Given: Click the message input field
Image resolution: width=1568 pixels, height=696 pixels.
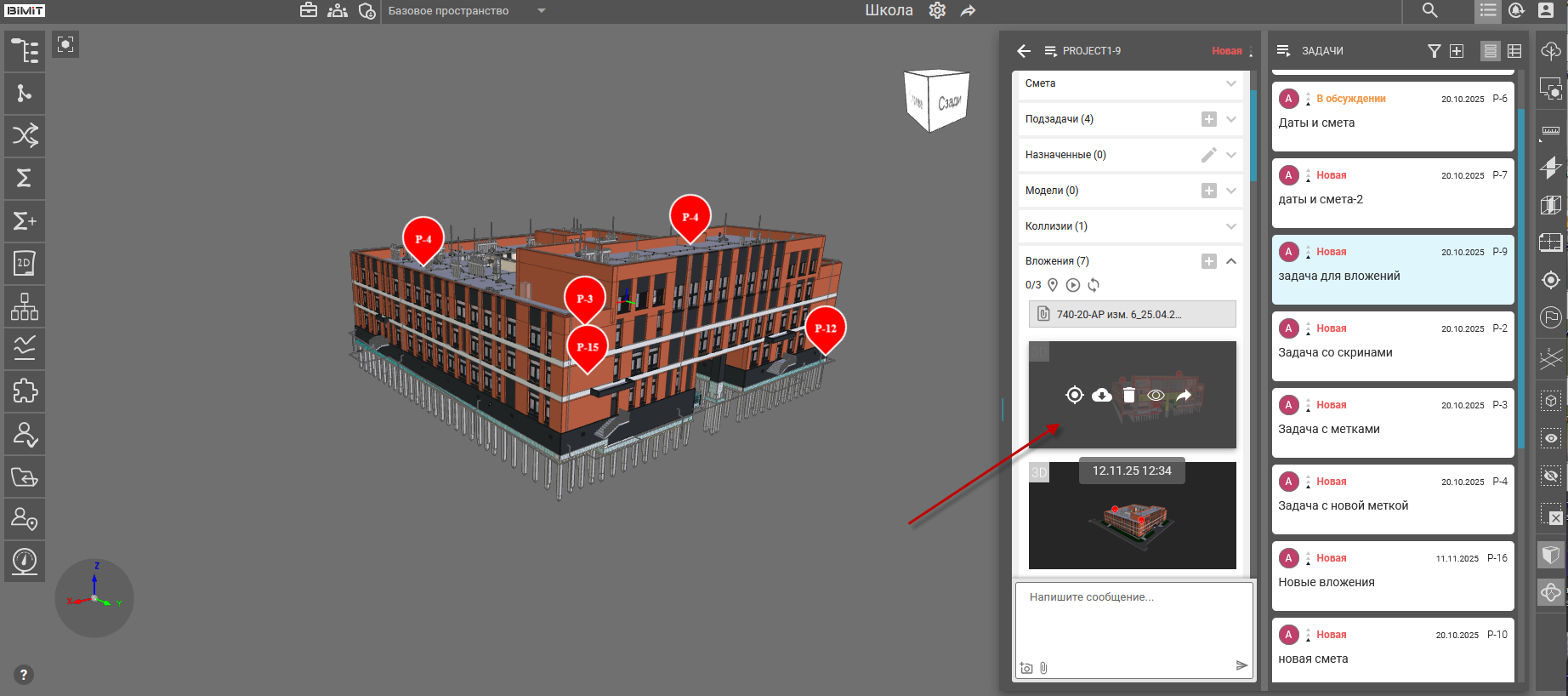Looking at the screenshot, I should (1133, 621).
